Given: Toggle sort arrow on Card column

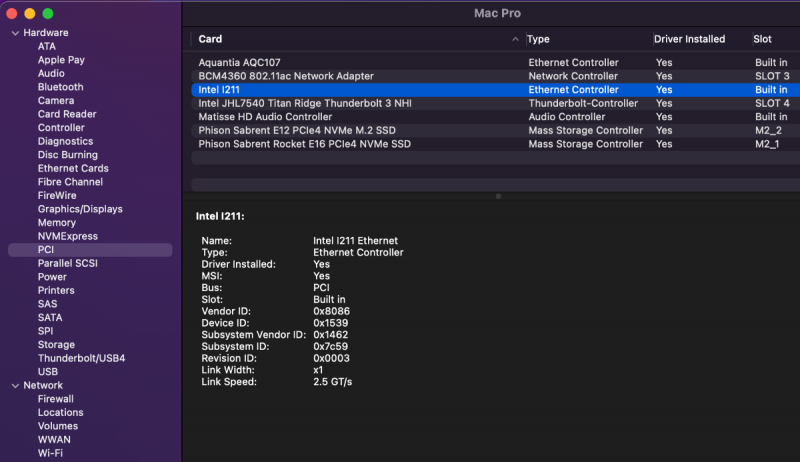Looking at the screenshot, I should [515, 39].
